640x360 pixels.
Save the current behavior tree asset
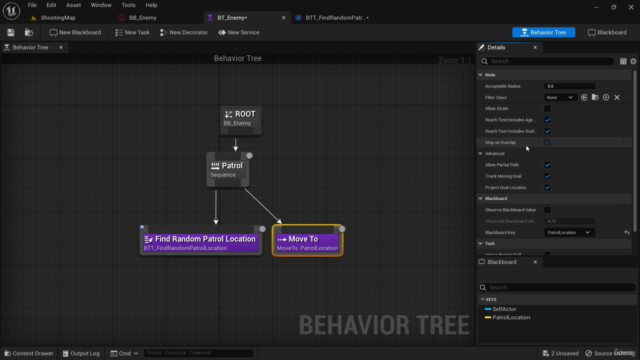point(11,32)
